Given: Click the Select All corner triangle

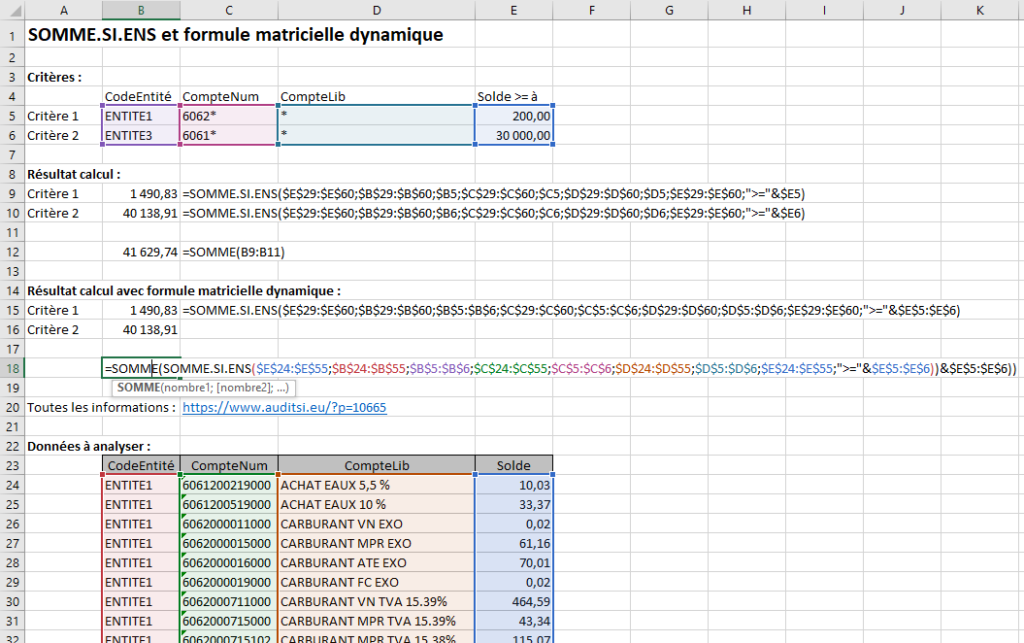Looking at the screenshot, I should 12,9.
